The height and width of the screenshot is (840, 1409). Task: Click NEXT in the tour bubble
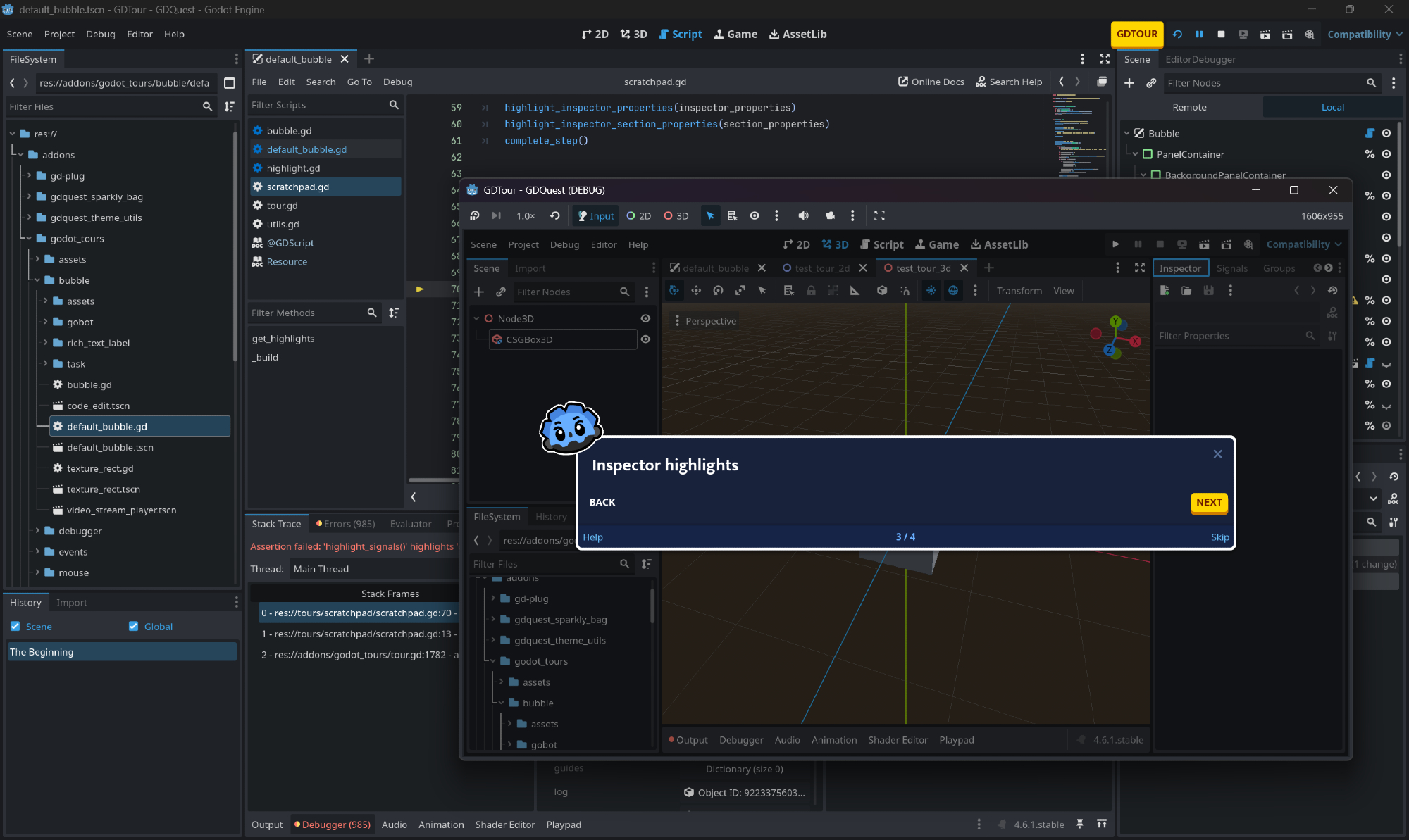pos(1208,502)
